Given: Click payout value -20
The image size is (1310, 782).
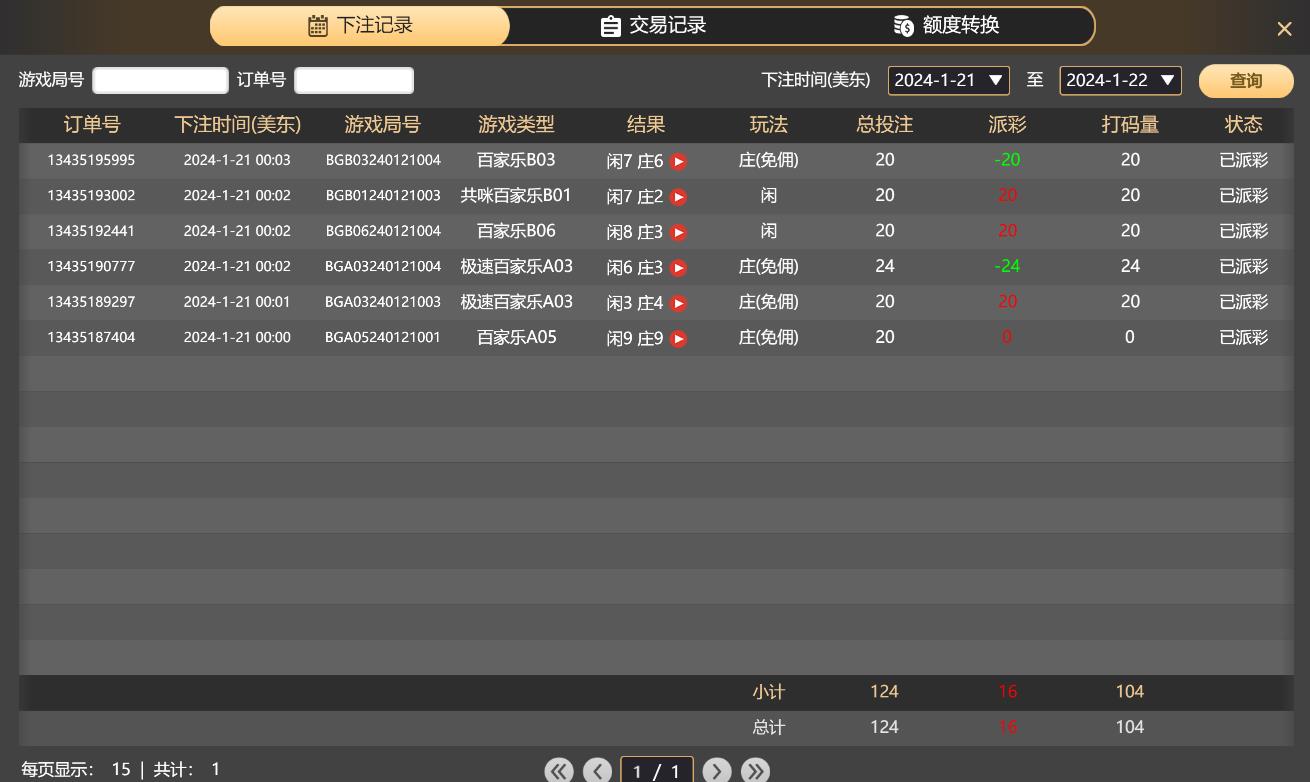Looking at the screenshot, I should pos(1007,160).
